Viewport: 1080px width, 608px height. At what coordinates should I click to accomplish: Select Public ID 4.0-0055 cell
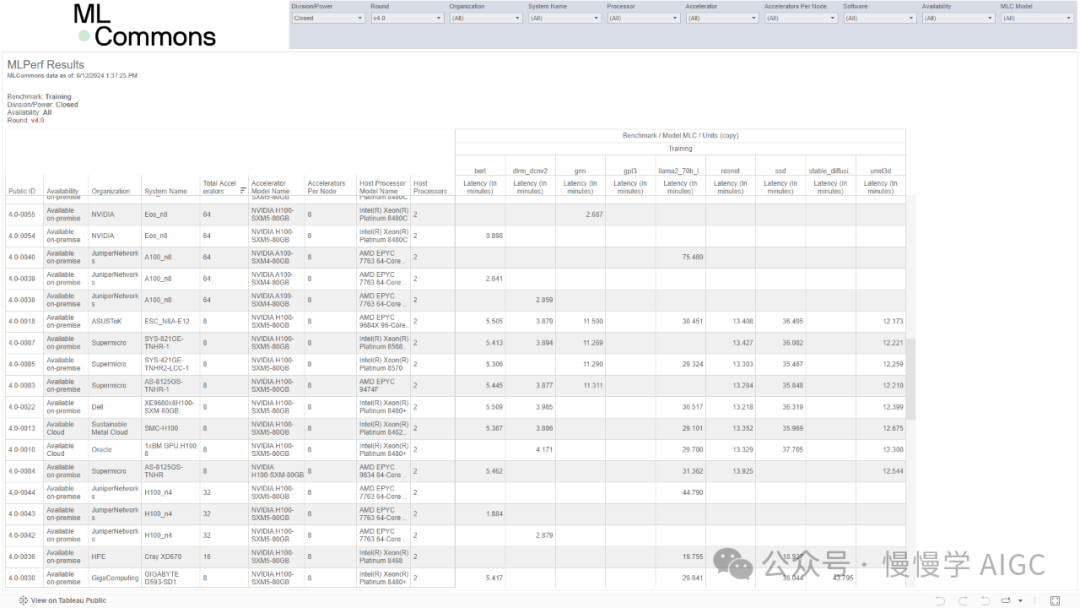pyautogui.click(x=22, y=215)
